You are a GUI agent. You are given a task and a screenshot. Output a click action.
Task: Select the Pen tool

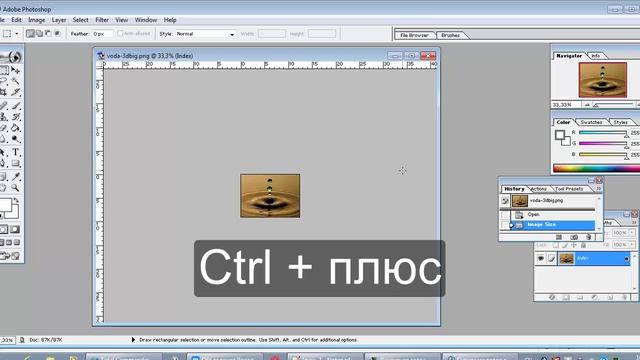3,163
